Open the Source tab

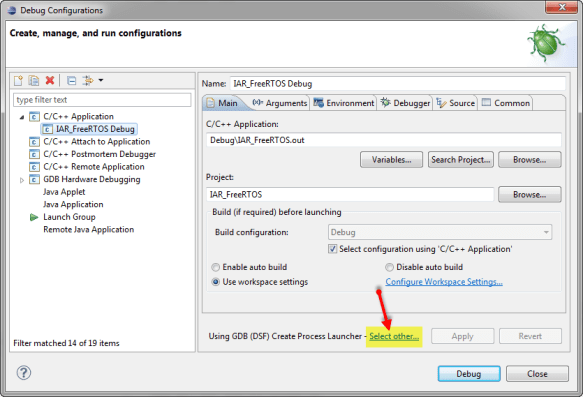(456, 103)
